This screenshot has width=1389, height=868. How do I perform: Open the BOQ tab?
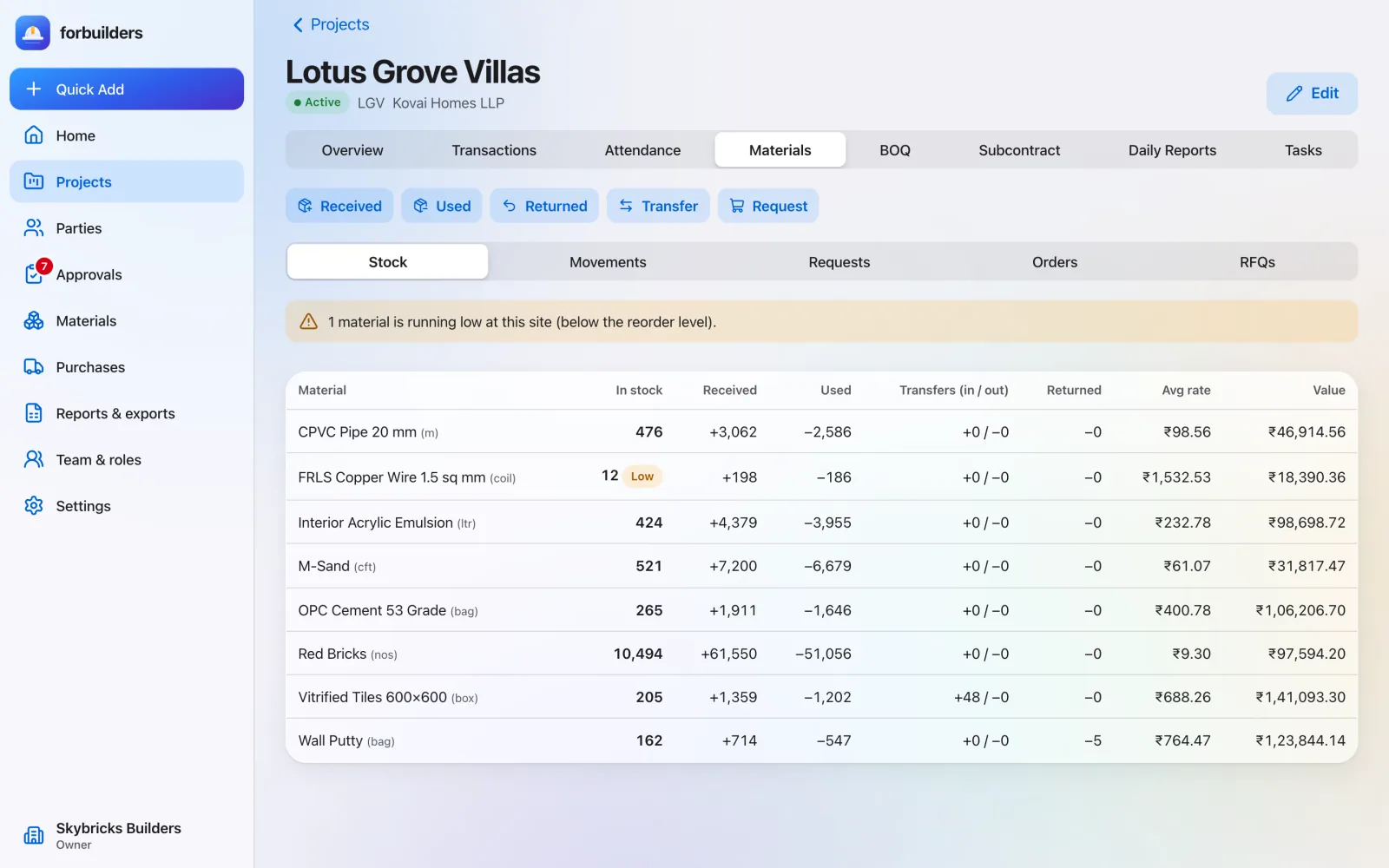[x=895, y=150]
